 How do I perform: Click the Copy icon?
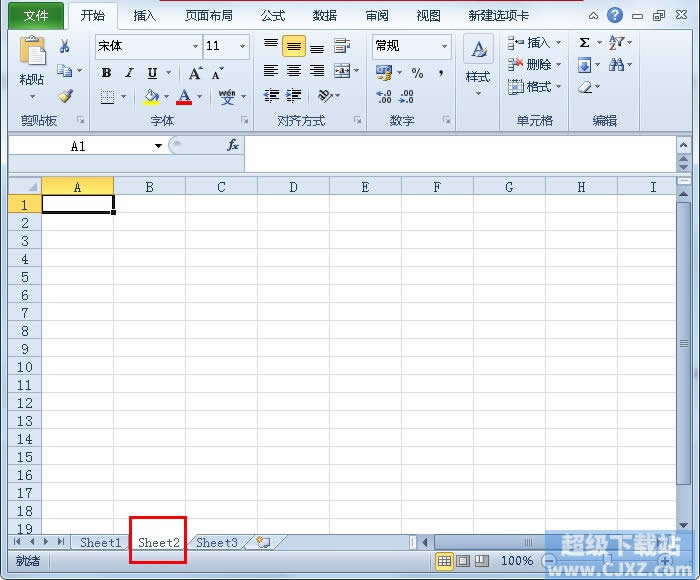coord(65,71)
